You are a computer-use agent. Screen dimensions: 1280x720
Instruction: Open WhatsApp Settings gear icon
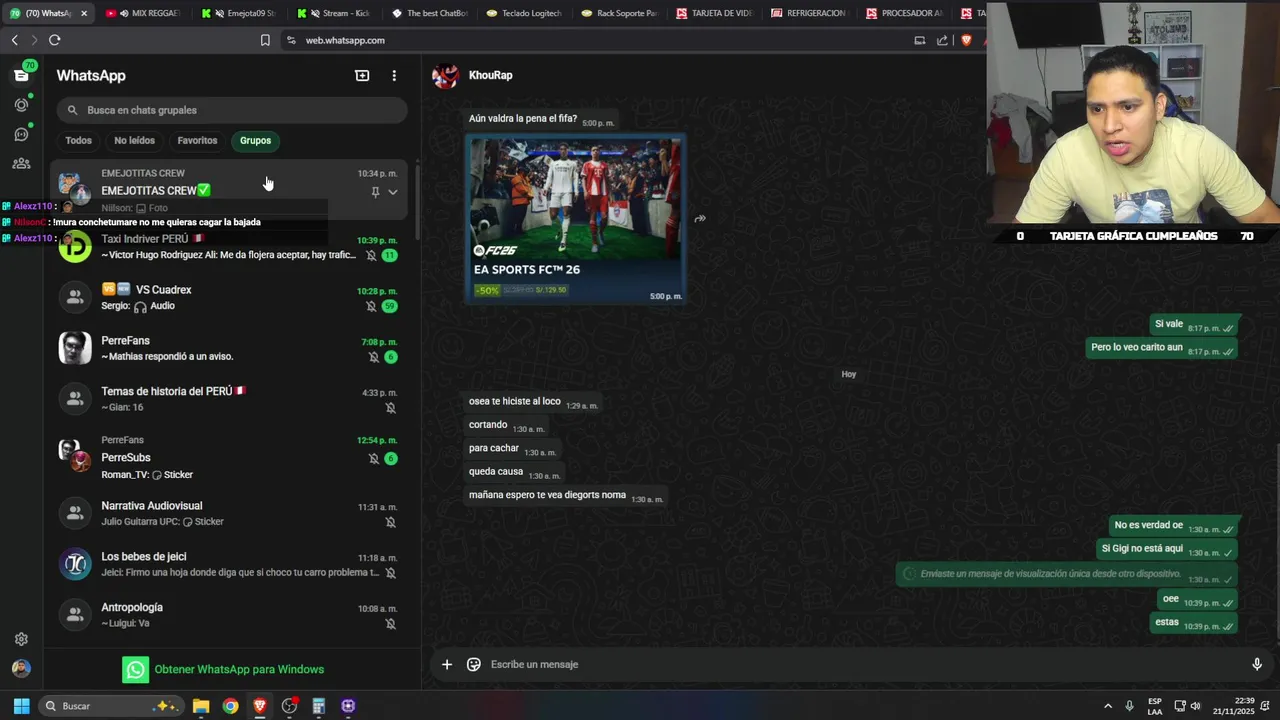(21, 639)
